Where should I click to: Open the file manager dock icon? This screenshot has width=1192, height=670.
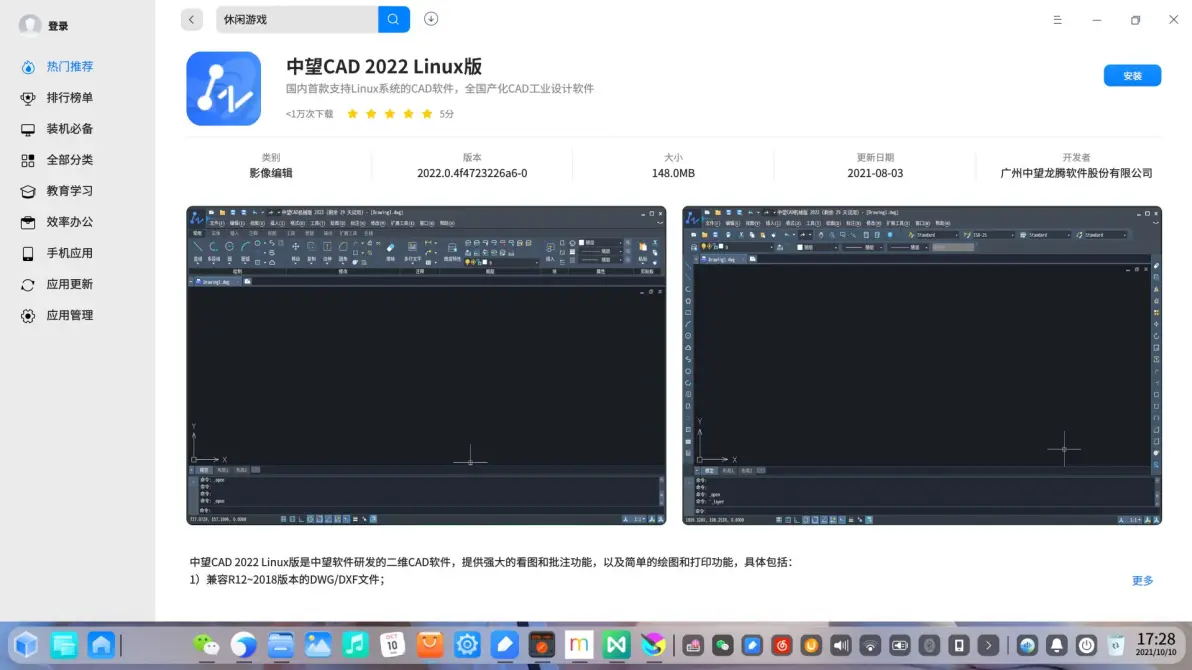pos(281,646)
